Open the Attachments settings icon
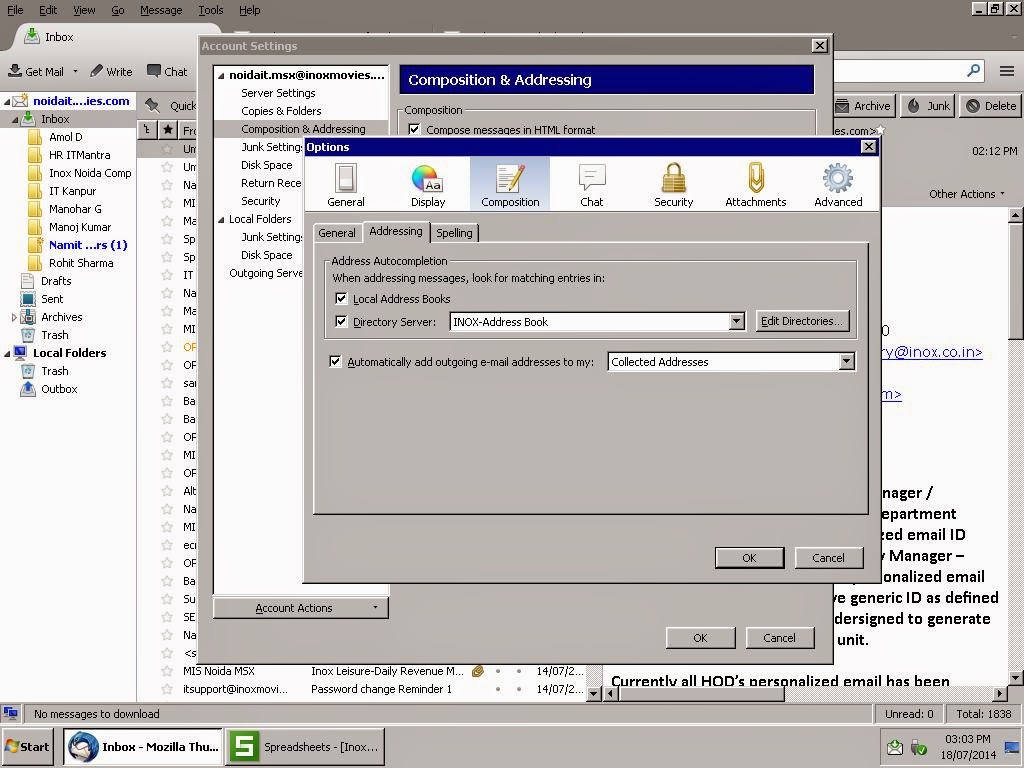This screenshot has width=1024, height=768. click(755, 183)
